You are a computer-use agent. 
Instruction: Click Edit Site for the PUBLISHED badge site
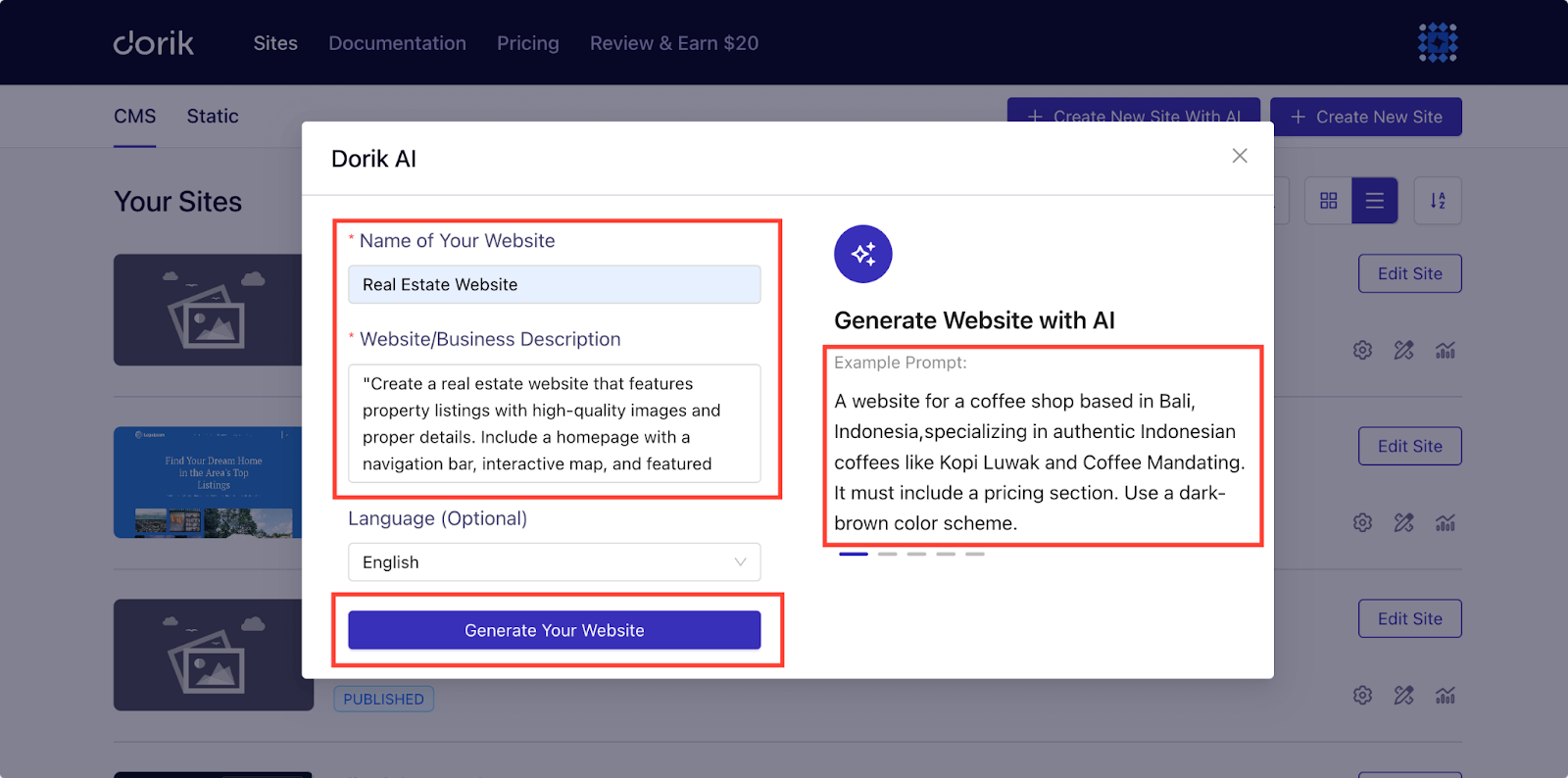[x=1410, y=618]
